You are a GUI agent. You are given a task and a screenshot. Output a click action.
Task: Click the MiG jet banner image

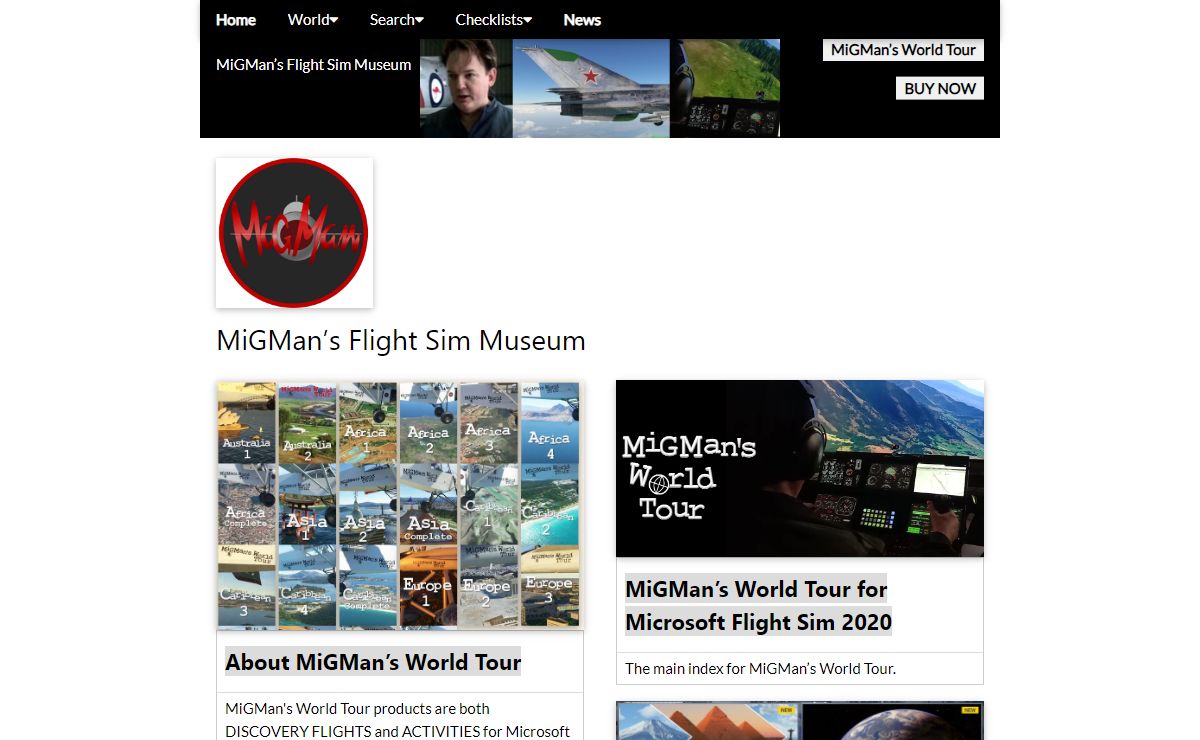pyautogui.click(x=590, y=88)
